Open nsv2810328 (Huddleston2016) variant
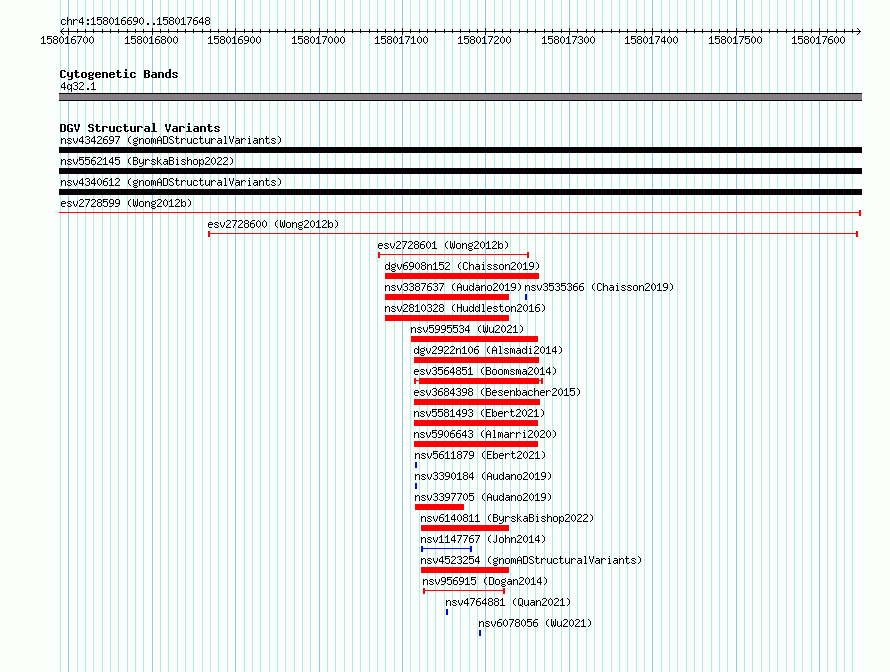This screenshot has height=672, width=890. click(465, 308)
